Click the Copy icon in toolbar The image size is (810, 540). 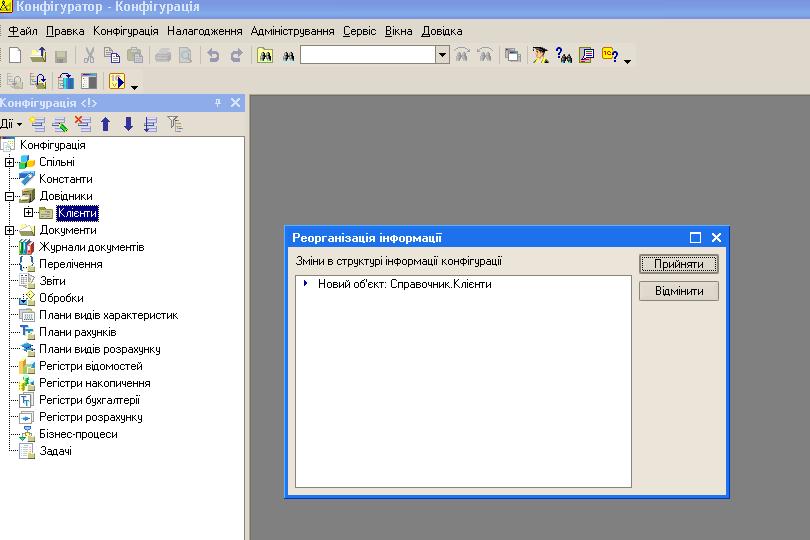coord(112,55)
